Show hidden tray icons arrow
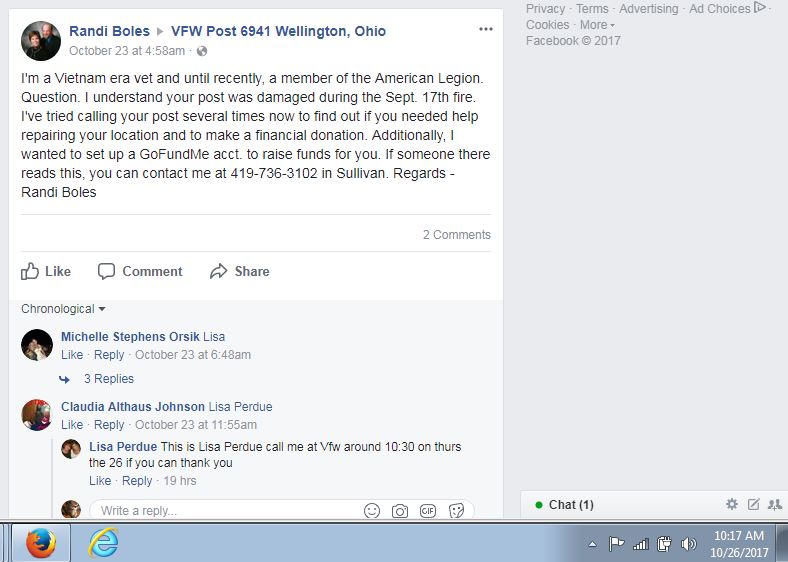The image size is (788, 562). point(593,544)
